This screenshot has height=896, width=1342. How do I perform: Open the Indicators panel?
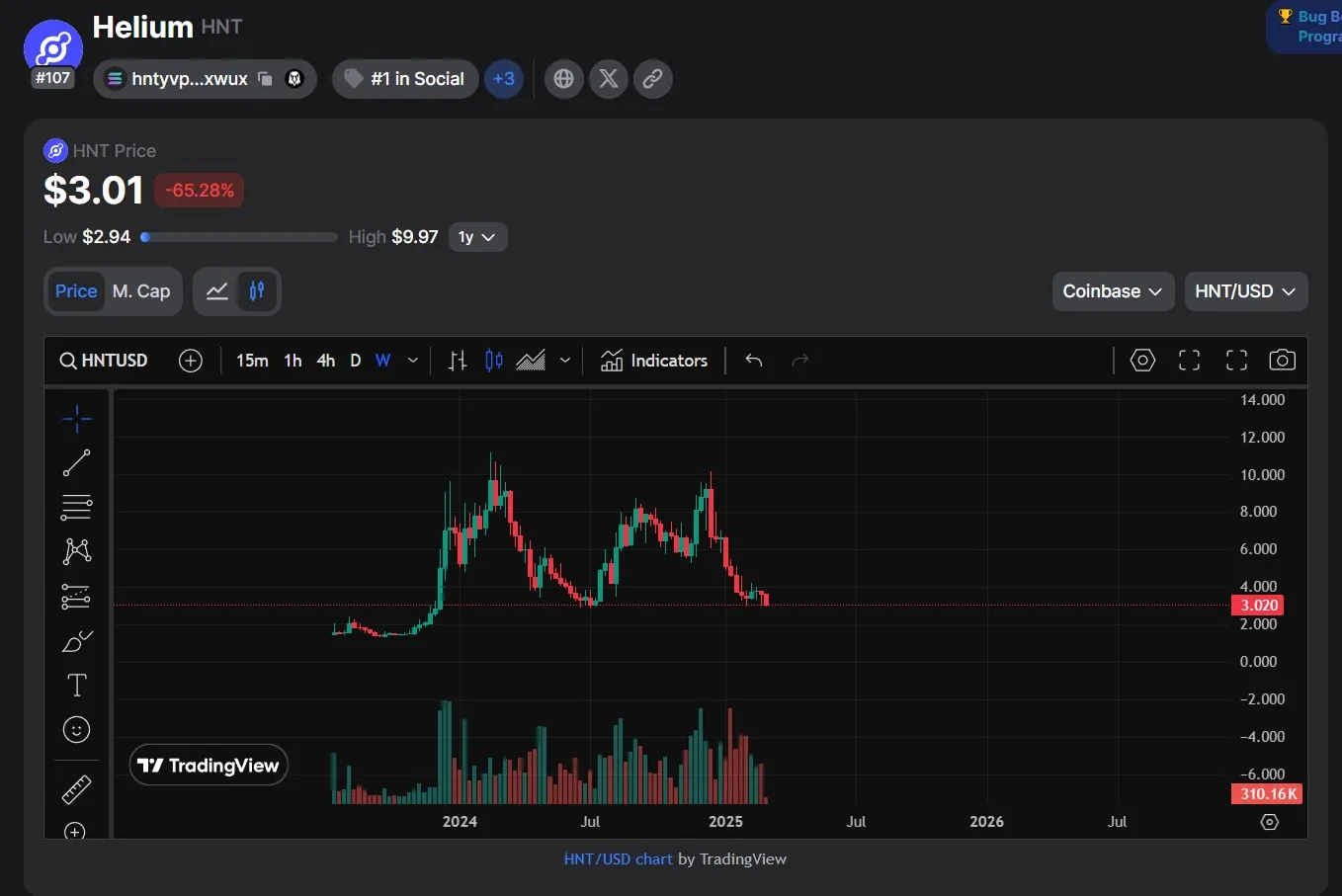coord(654,361)
